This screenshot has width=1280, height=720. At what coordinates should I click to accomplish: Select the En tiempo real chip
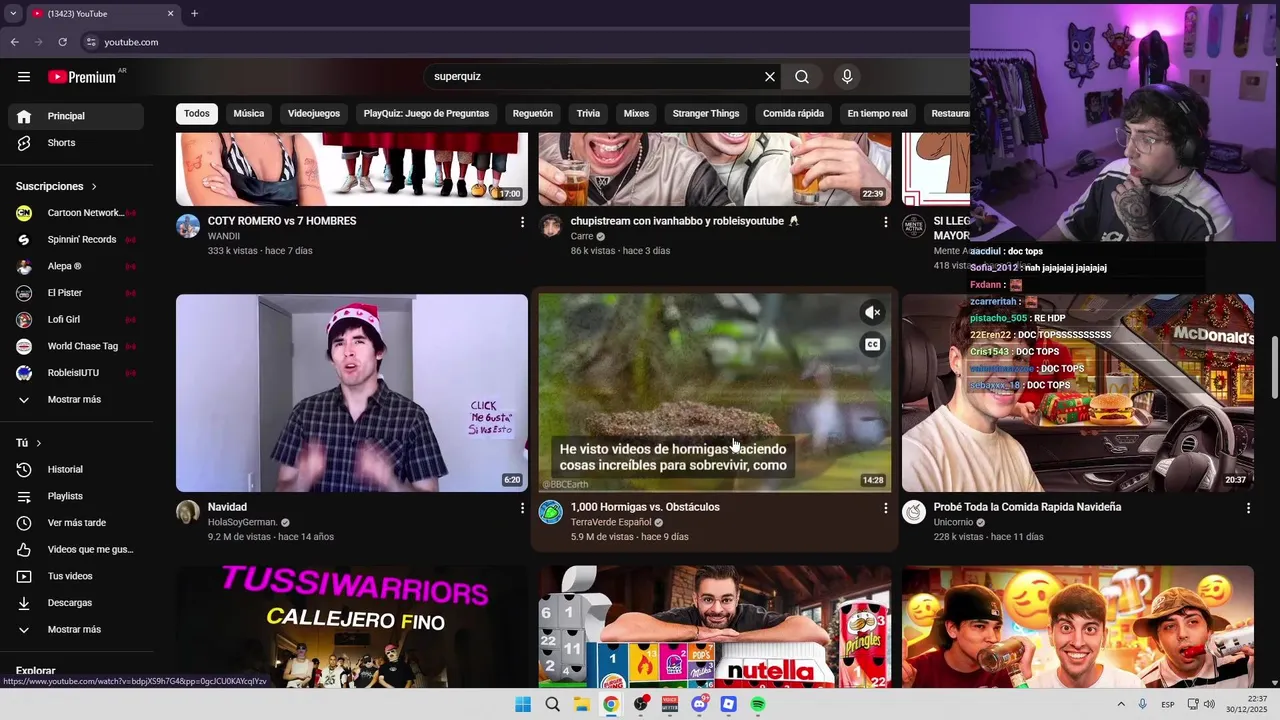click(877, 114)
